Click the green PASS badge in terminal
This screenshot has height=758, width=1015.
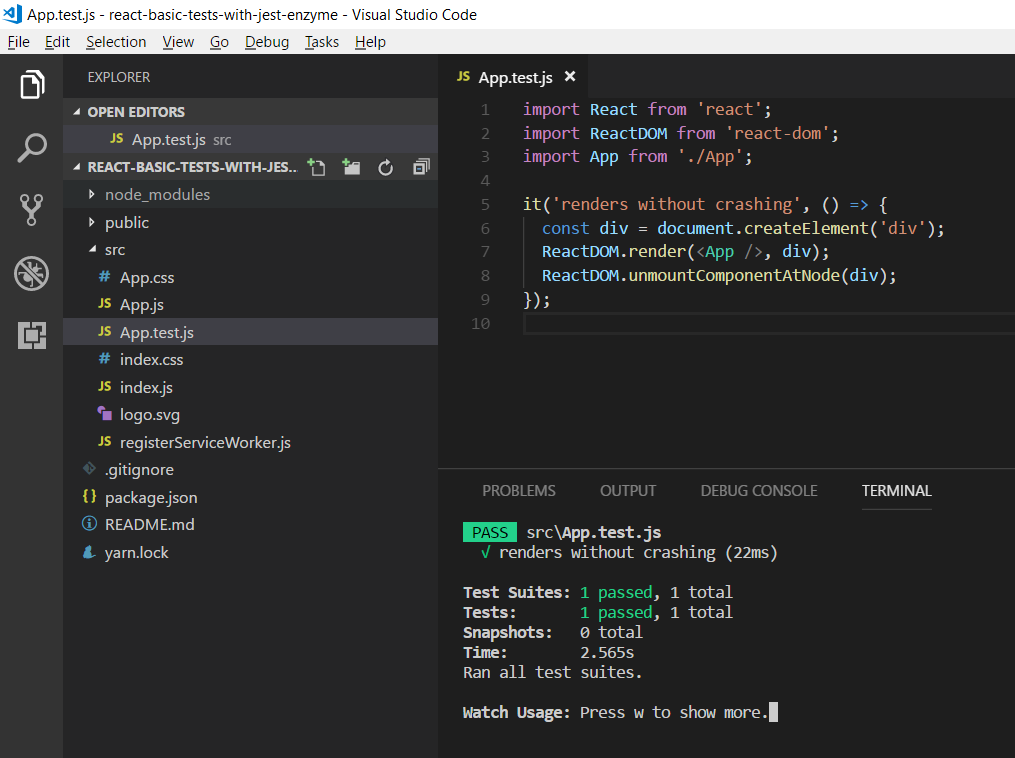pyautogui.click(x=489, y=532)
